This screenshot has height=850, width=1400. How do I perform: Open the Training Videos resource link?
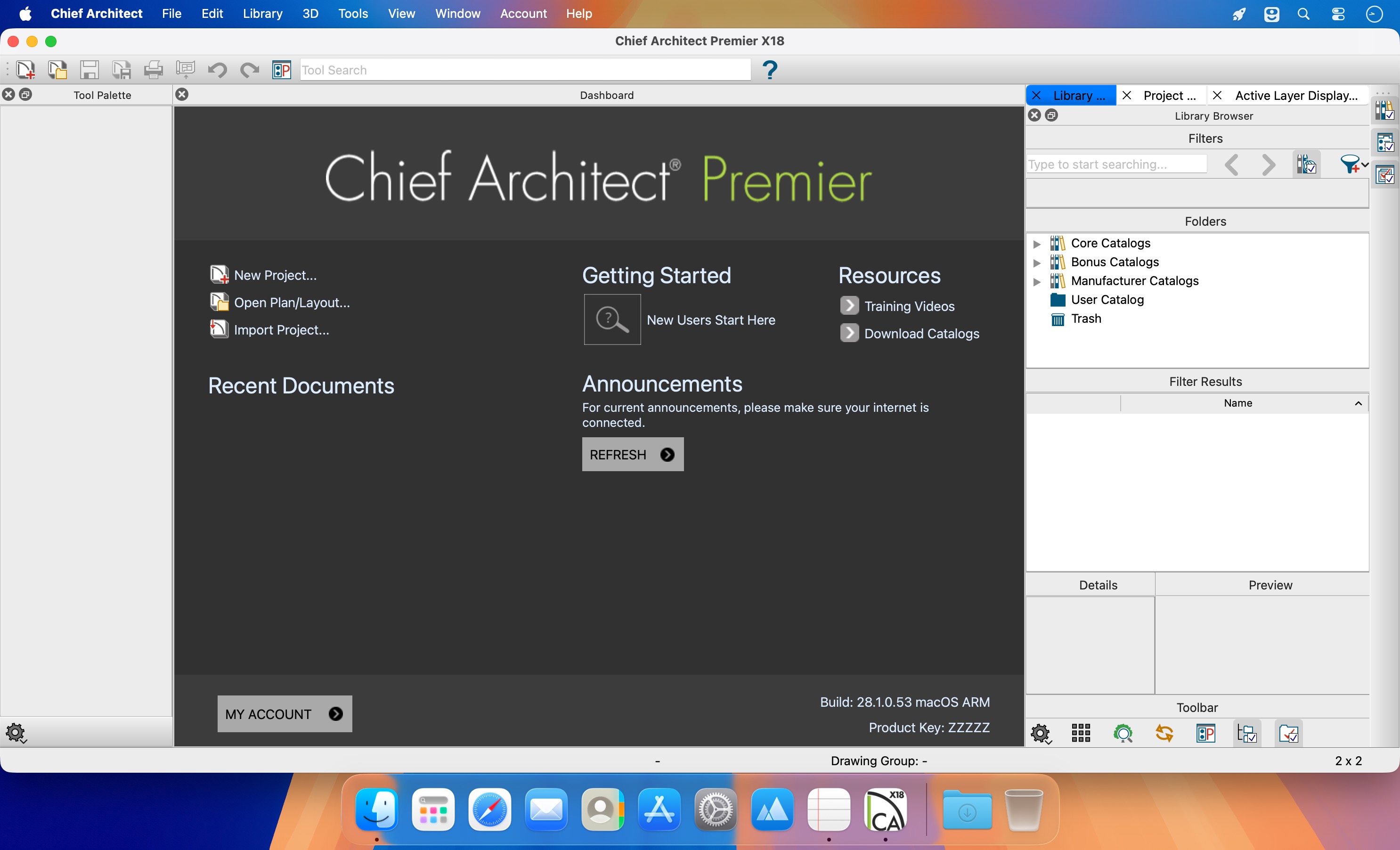click(x=898, y=306)
